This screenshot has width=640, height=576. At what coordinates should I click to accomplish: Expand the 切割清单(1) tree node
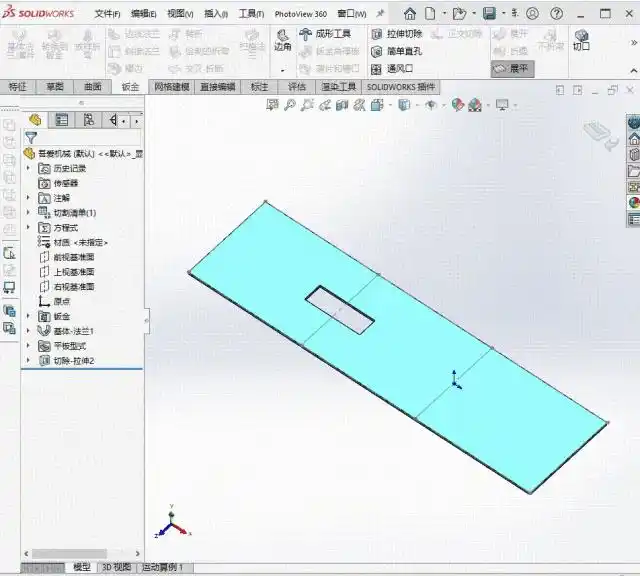click(x=28, y=212)
